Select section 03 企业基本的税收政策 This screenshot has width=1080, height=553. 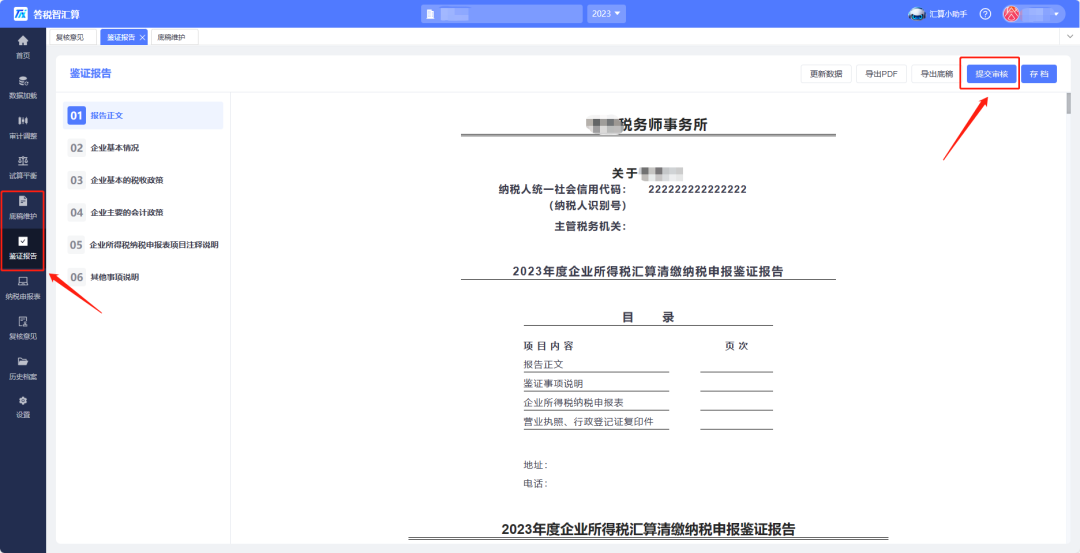(143, 180)
